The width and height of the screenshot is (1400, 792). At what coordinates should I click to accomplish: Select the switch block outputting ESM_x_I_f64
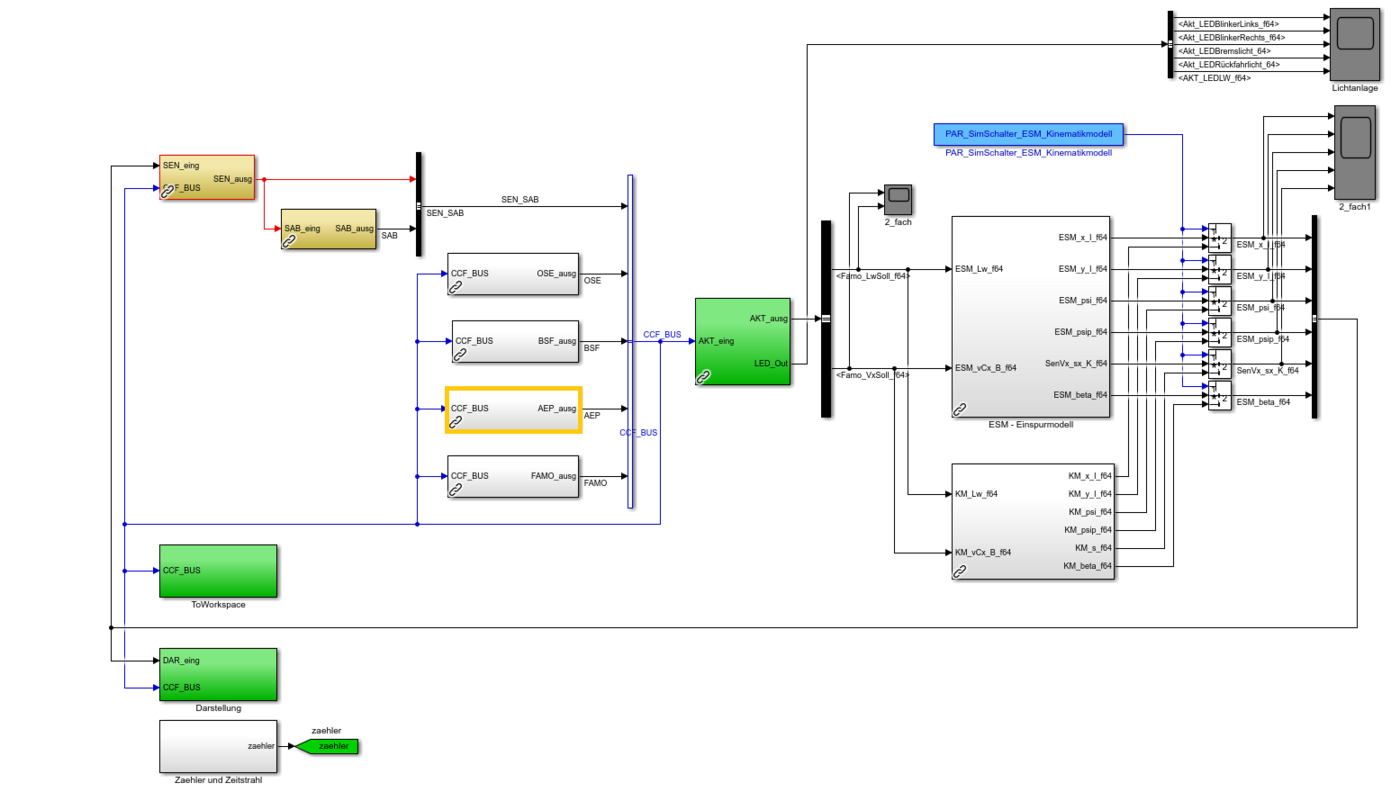click(1219, 238)
